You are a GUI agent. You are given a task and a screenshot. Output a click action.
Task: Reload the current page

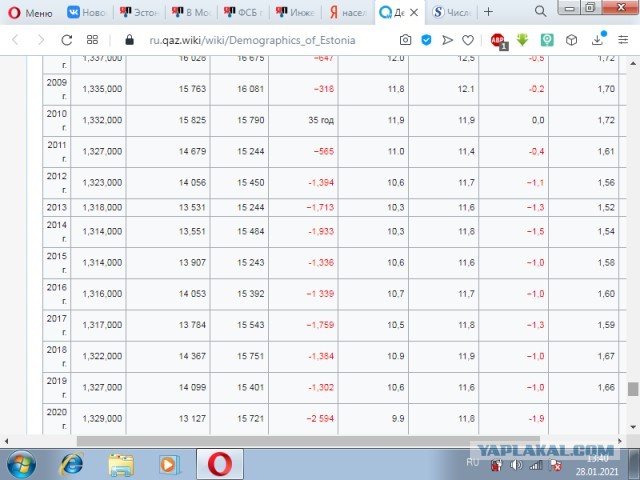point(67,40)
